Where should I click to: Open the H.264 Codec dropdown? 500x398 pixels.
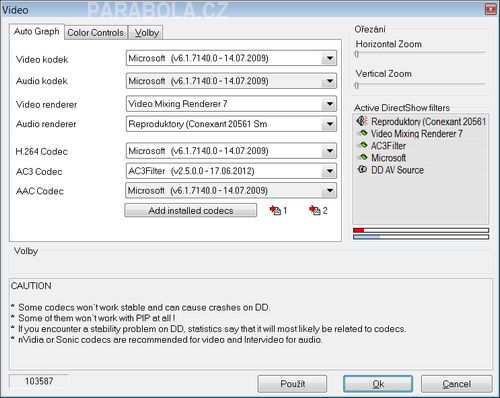click(x=231, y=151)
